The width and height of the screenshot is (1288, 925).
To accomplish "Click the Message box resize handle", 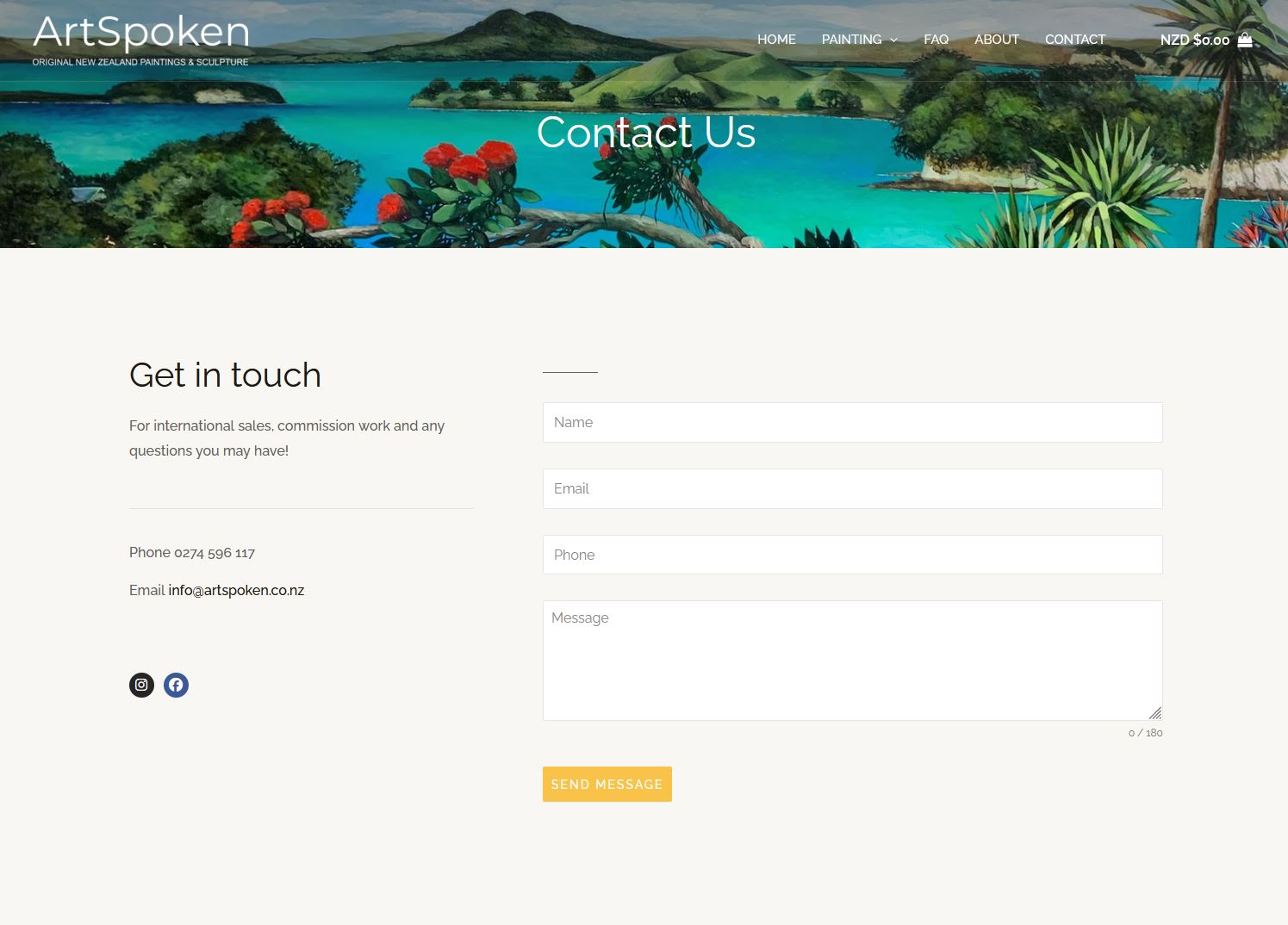I will pyautogui.click(x=1155, y=713).
